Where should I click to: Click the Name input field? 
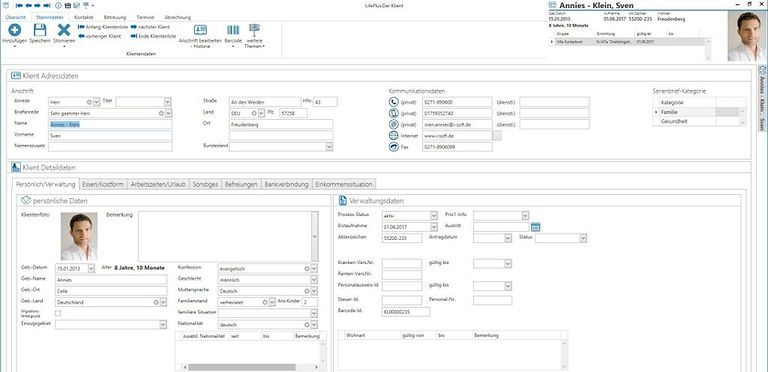point(110,124)
